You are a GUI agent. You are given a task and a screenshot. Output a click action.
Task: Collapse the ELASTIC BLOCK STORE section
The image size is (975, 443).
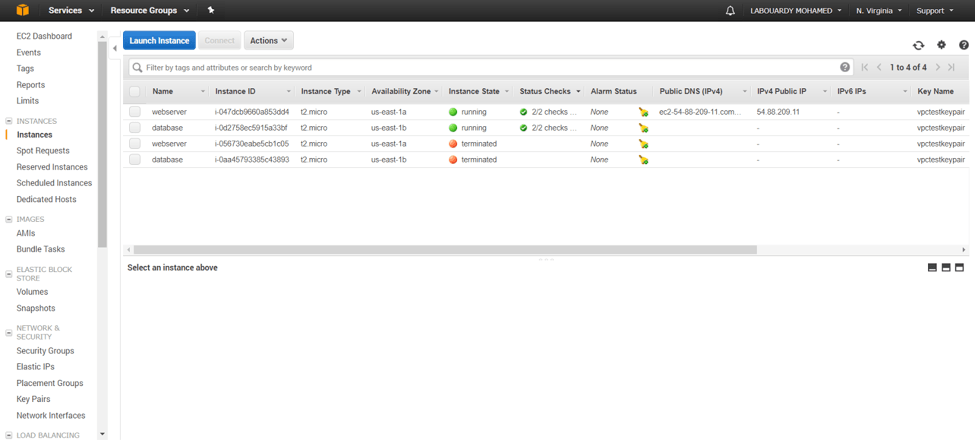8,274
